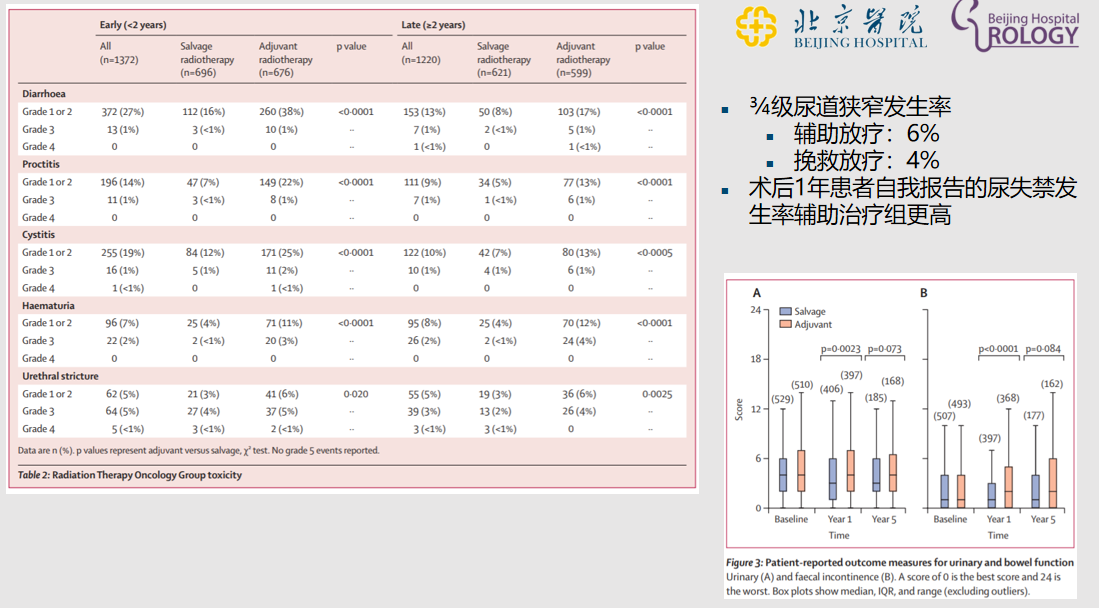
Task: Select the Urethral stricture section heading
Action: pyautogui.click(x=60, y=376)
